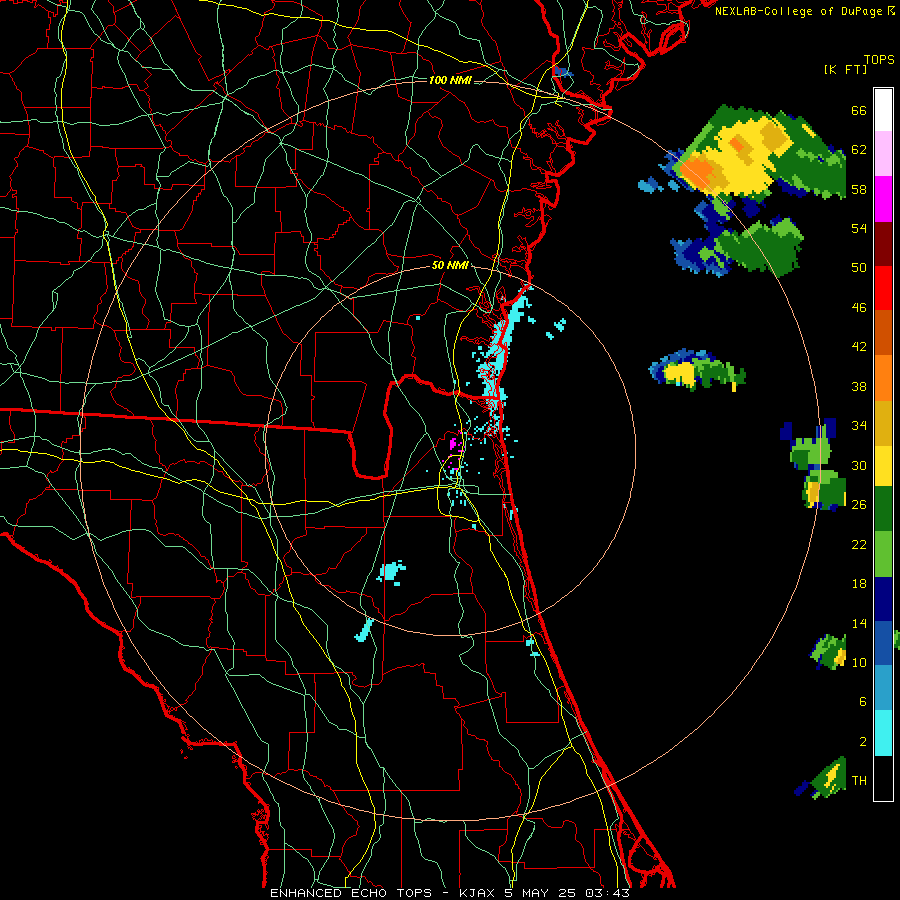Click the "18" legend value

pyautogui.click(x=859, y=584)
